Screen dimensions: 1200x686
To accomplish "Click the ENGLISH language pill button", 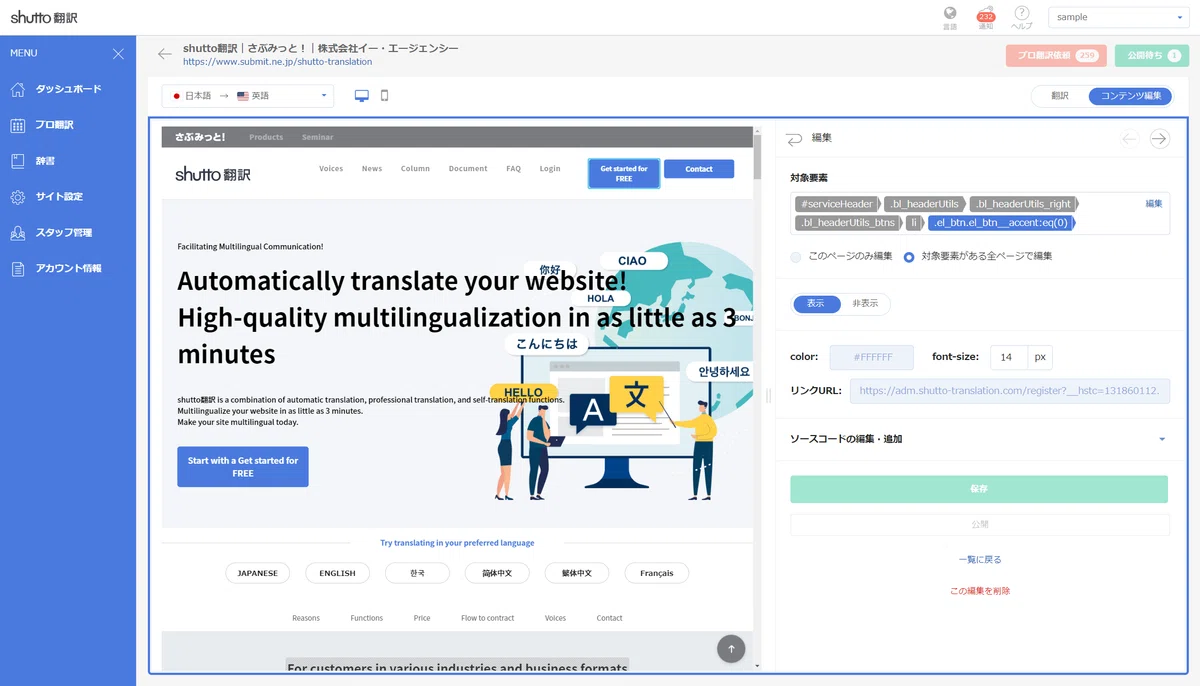I will [338, 573].
